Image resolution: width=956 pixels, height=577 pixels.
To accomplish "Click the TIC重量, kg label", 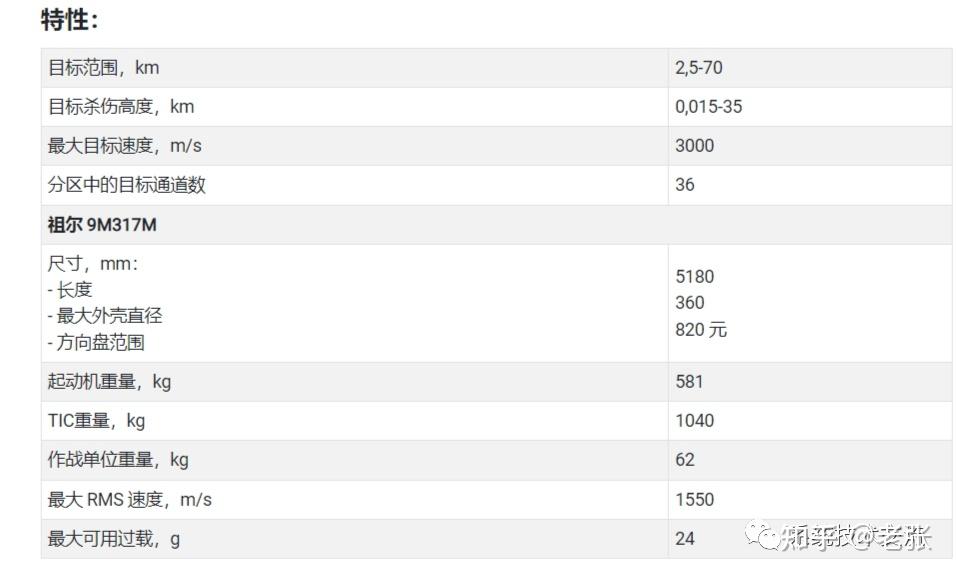I will tap(96, 421).
